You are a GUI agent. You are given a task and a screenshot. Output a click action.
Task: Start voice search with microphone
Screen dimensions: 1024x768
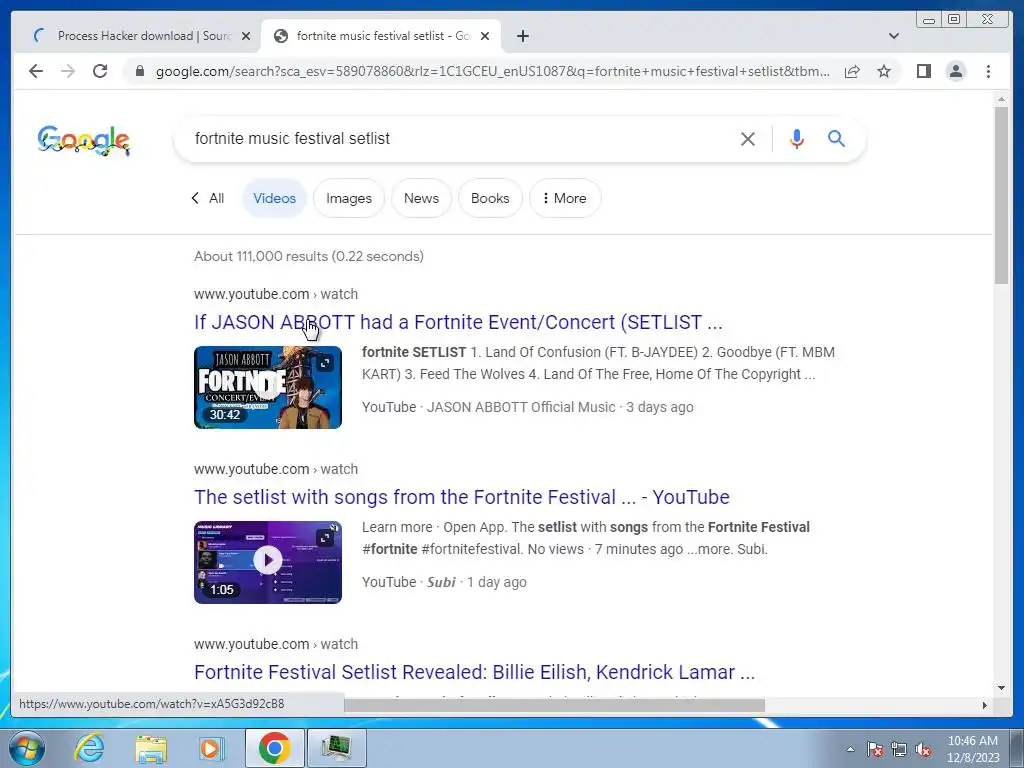(796, 138)
